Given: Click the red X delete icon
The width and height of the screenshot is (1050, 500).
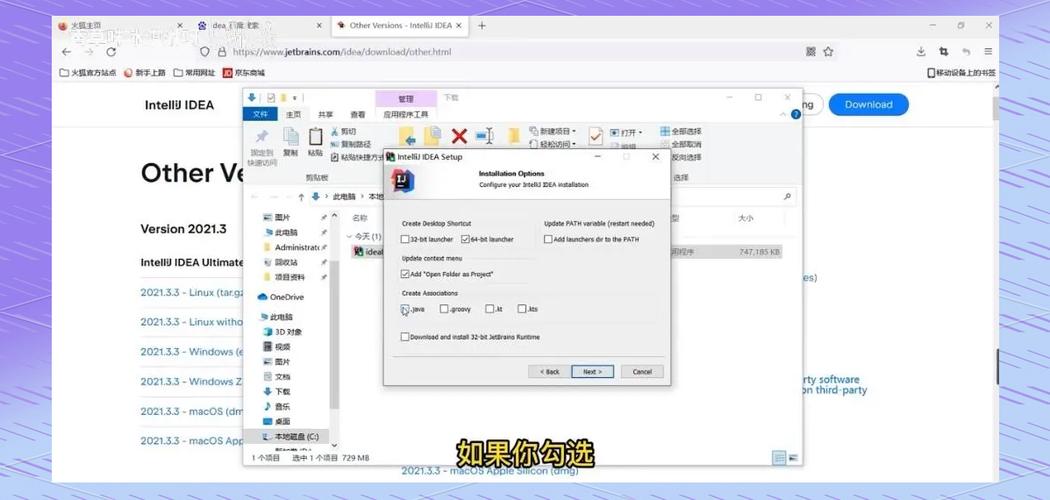Looking at the screenshot, I should (x=459, y=137).
